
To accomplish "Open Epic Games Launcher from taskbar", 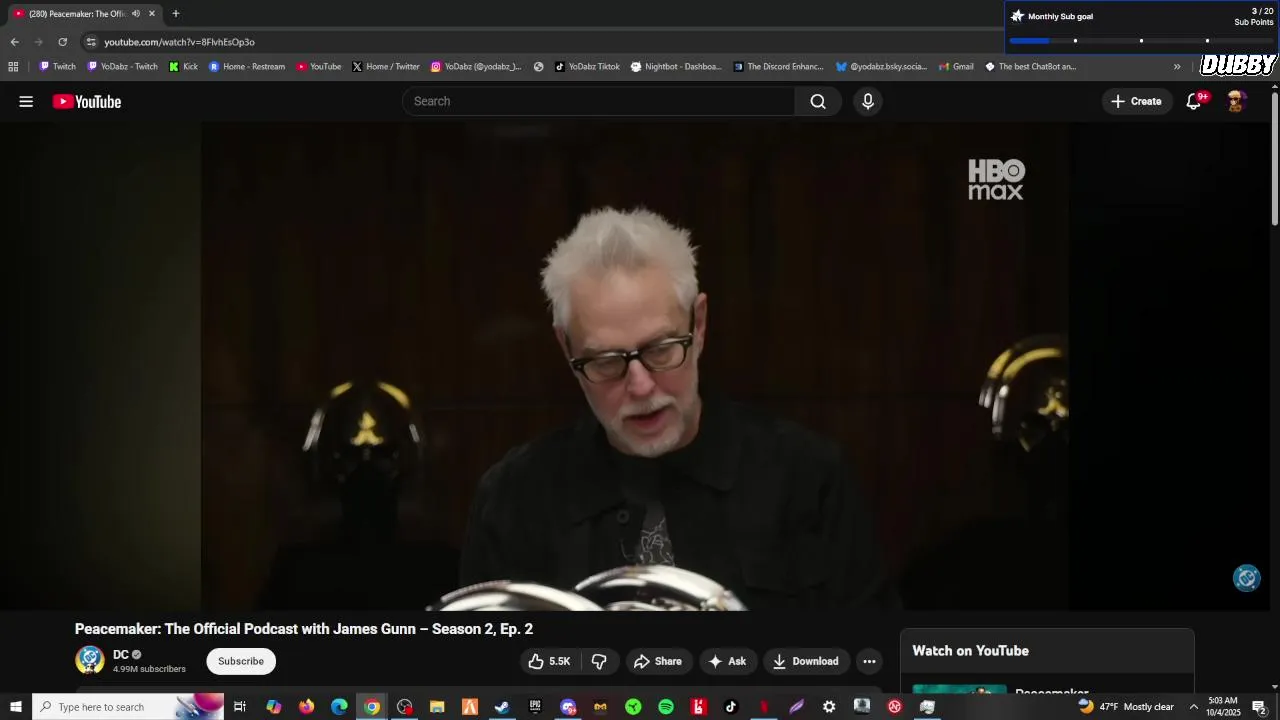I will tap(535, 707).
